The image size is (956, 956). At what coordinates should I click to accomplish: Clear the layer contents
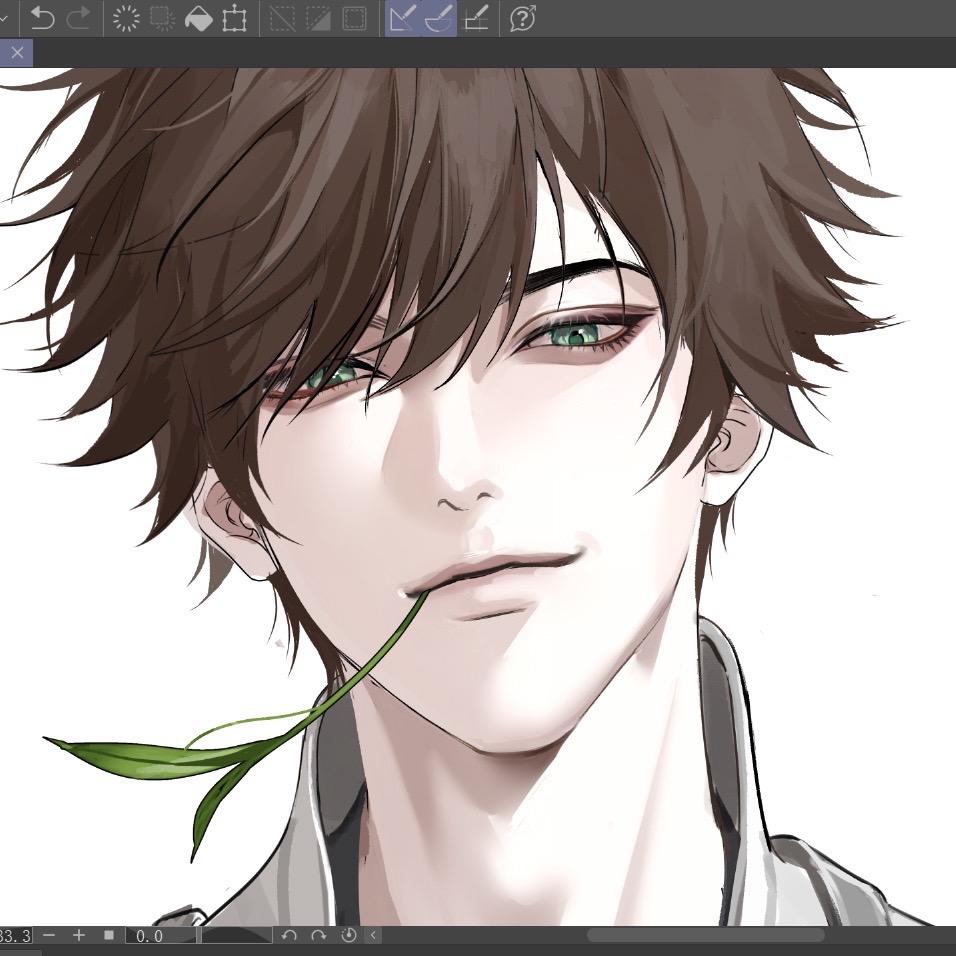pos(126,18)
